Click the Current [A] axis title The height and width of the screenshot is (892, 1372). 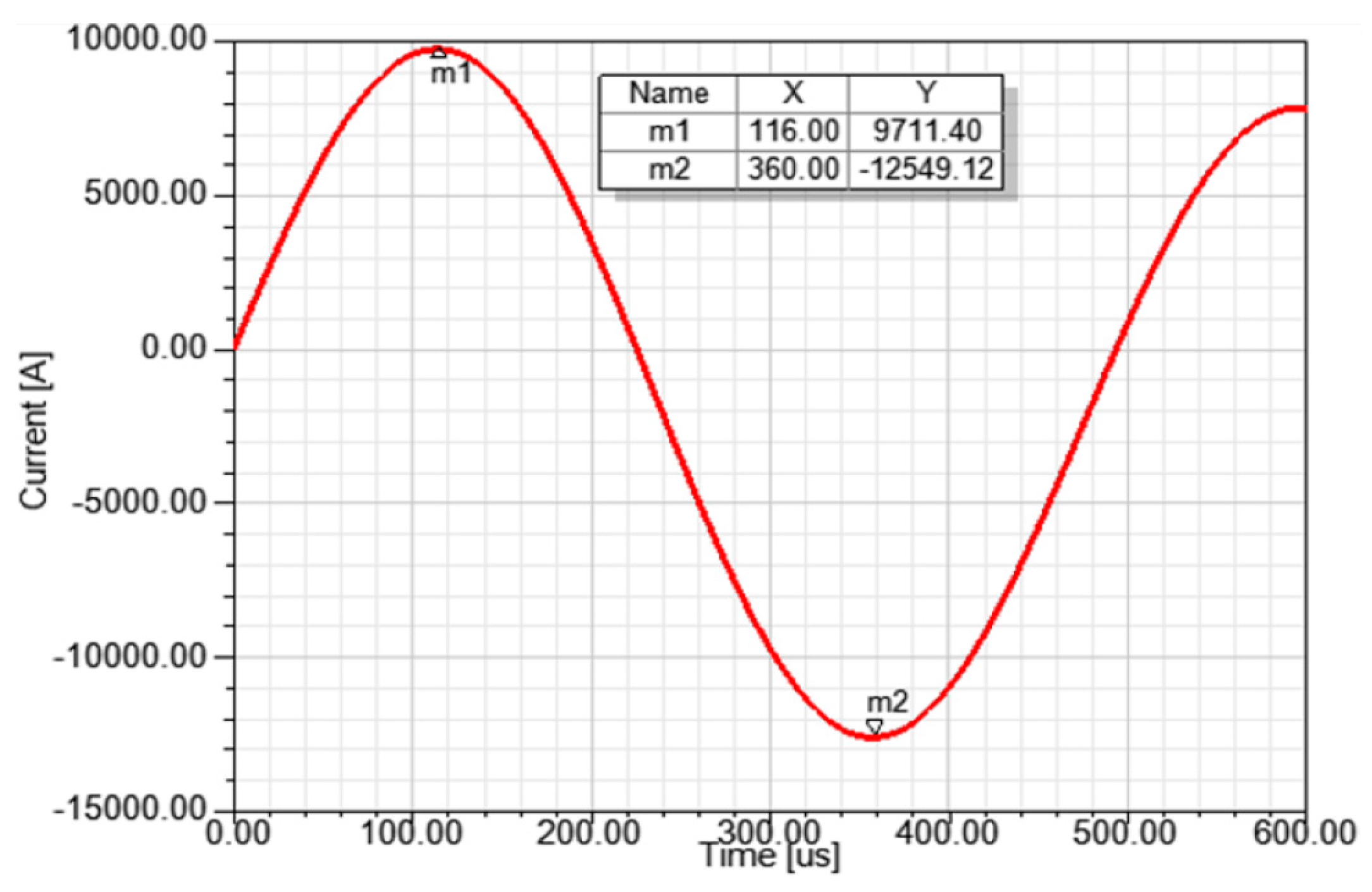[x=34, y=430]
